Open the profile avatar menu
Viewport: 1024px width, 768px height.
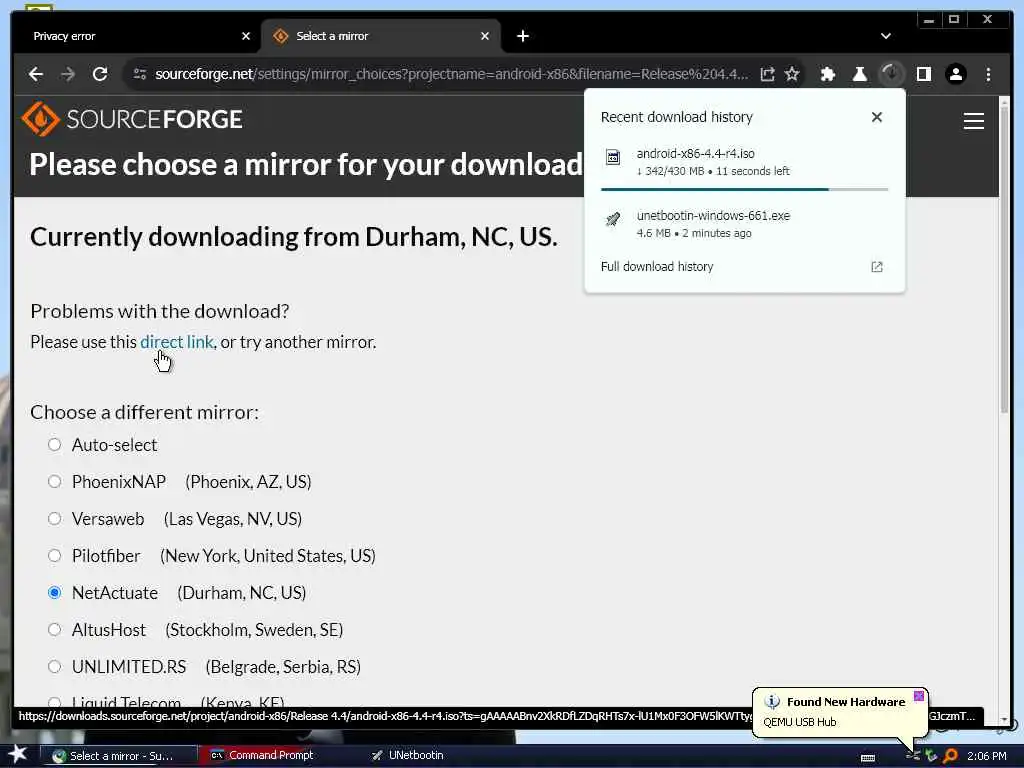click(955, 74)
